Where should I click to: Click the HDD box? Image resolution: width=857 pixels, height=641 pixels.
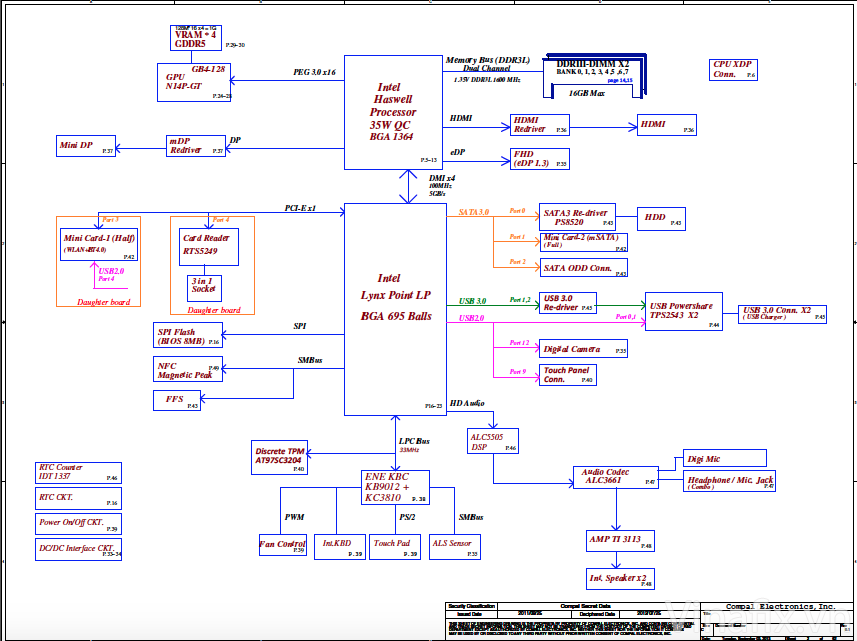[x=661, y=219]
